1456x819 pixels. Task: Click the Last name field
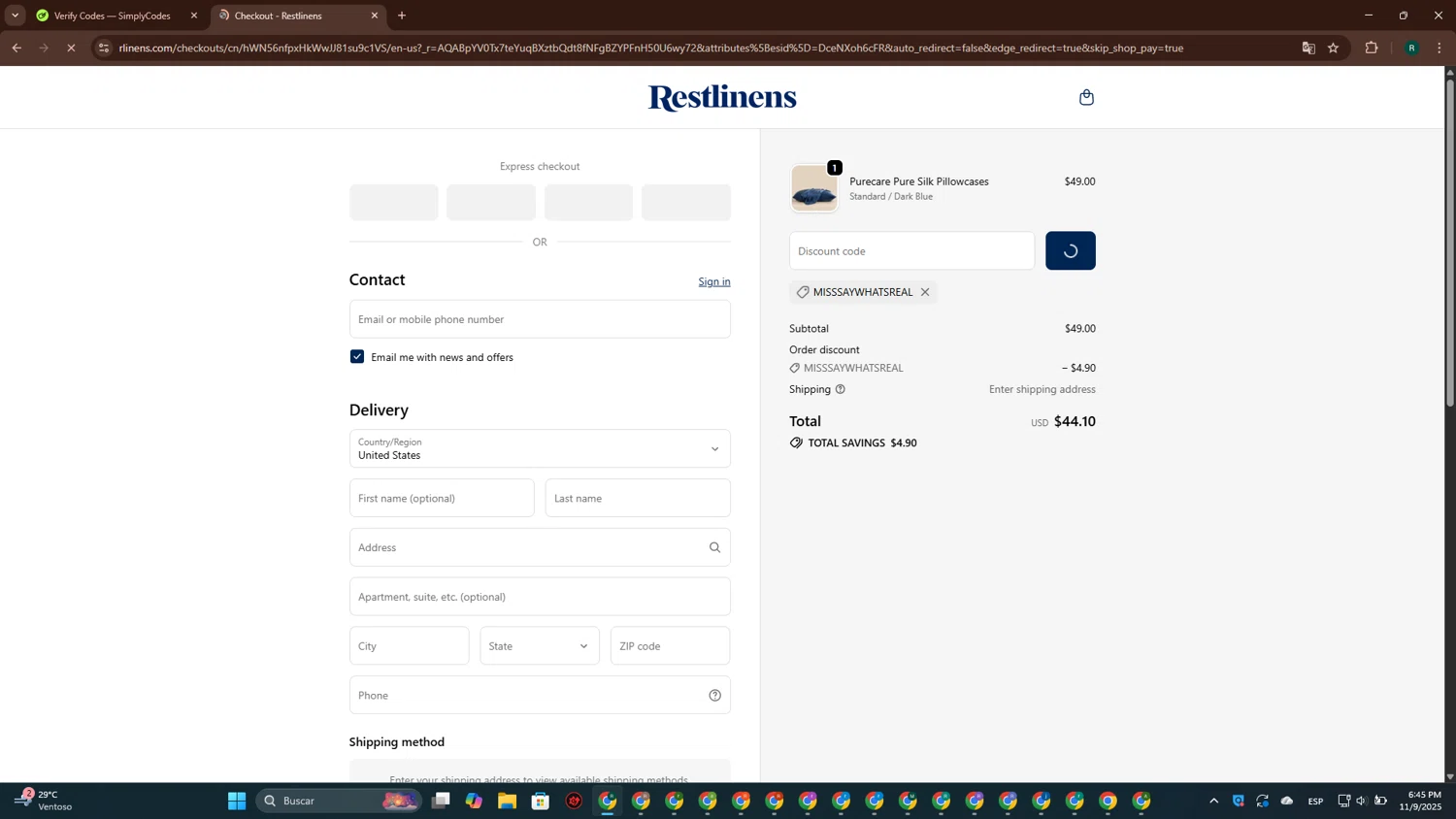(x=638, y=498)
